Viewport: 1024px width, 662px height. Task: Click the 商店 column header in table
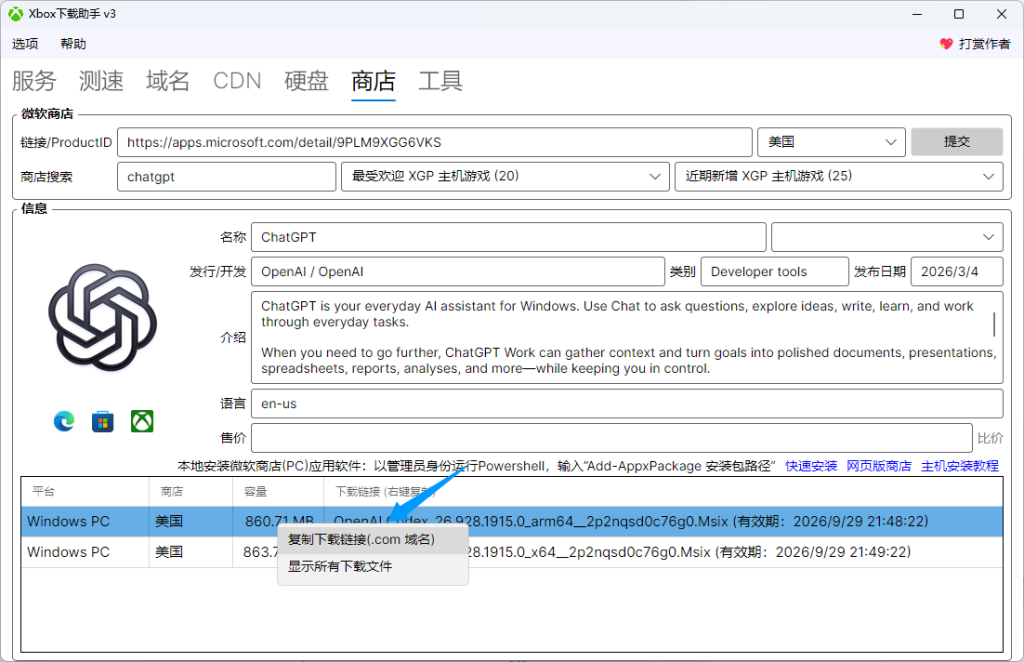[191, 492]
